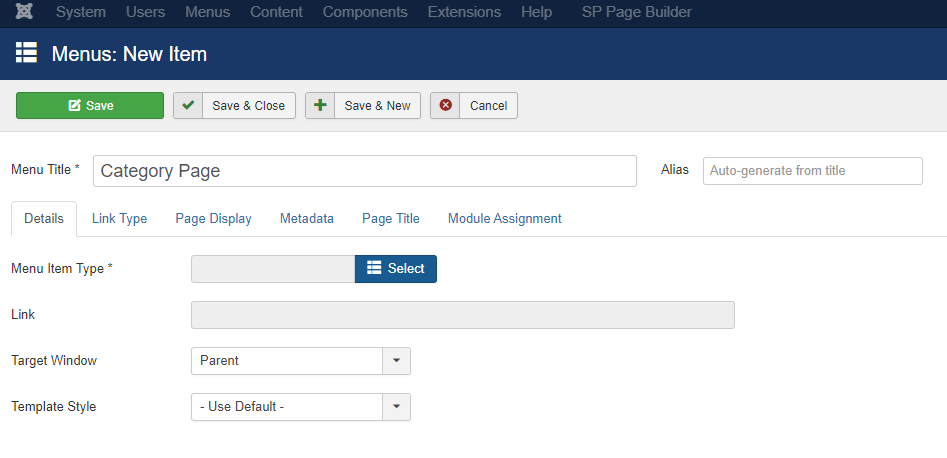Expand the Template Style dropdown arrow
Viewport: 947px width, 458px height.
(396, 407)
